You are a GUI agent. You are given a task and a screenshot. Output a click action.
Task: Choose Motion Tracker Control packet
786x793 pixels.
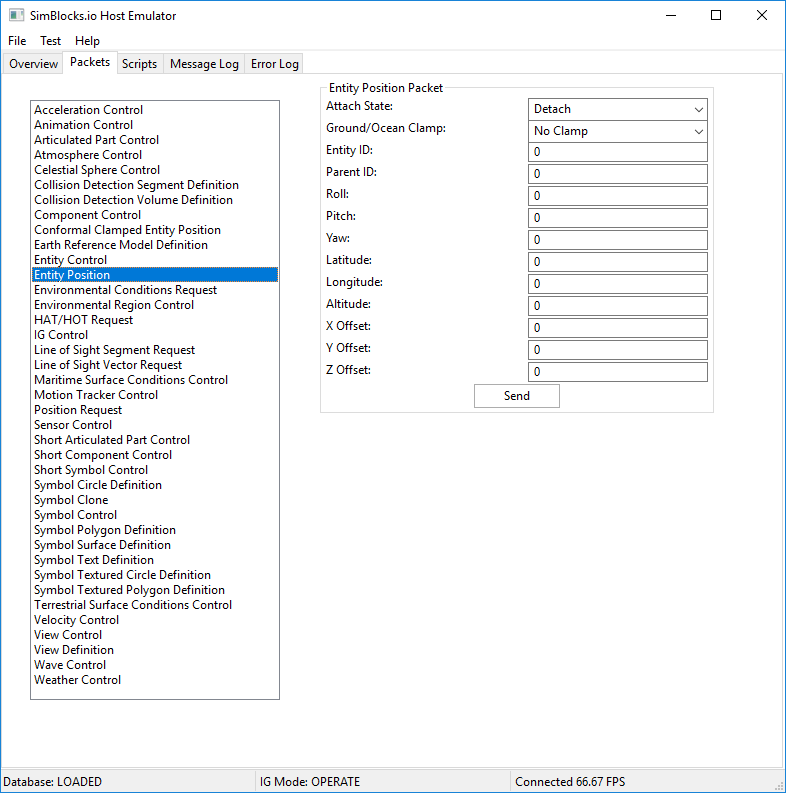click(x=155, y=395)
